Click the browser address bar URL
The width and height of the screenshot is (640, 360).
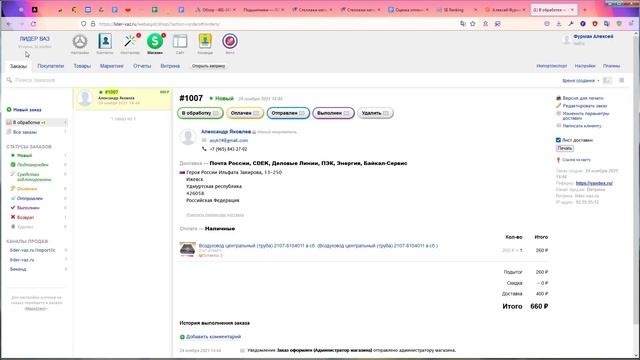[160, 24]
